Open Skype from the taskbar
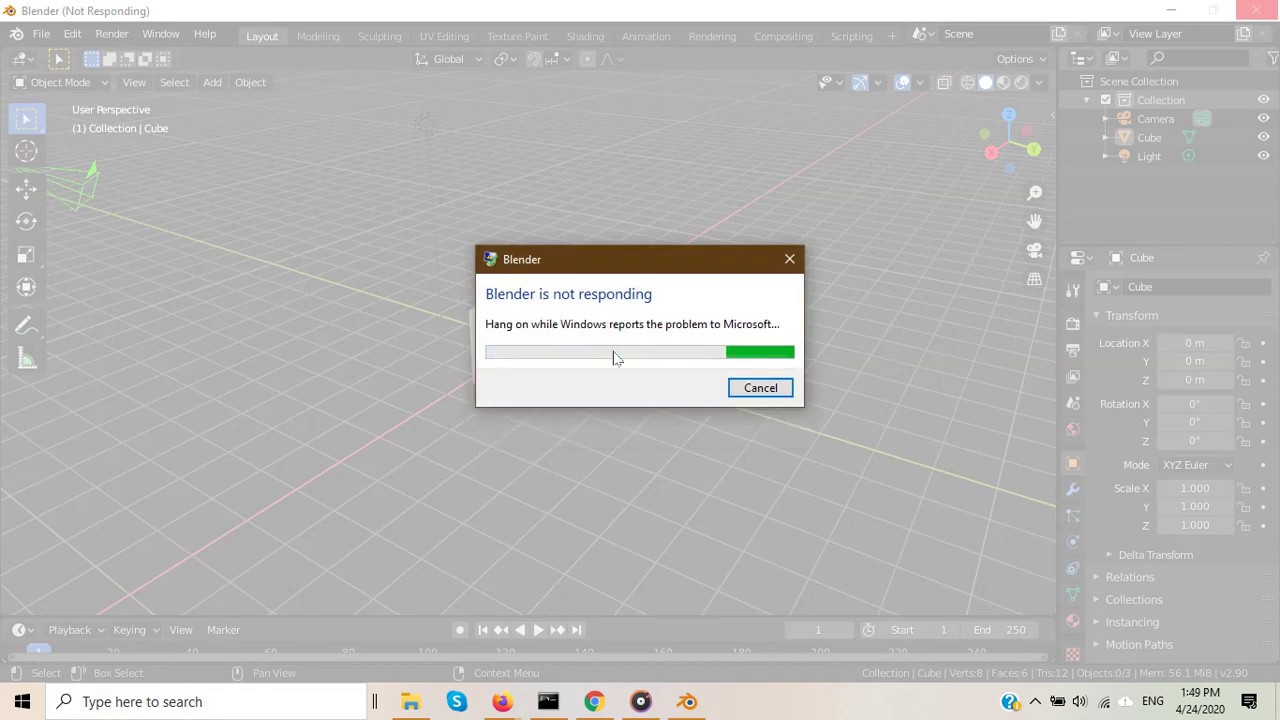Image resolution: width=1280 pixels, height=720 pixels. tap(457, 702)
